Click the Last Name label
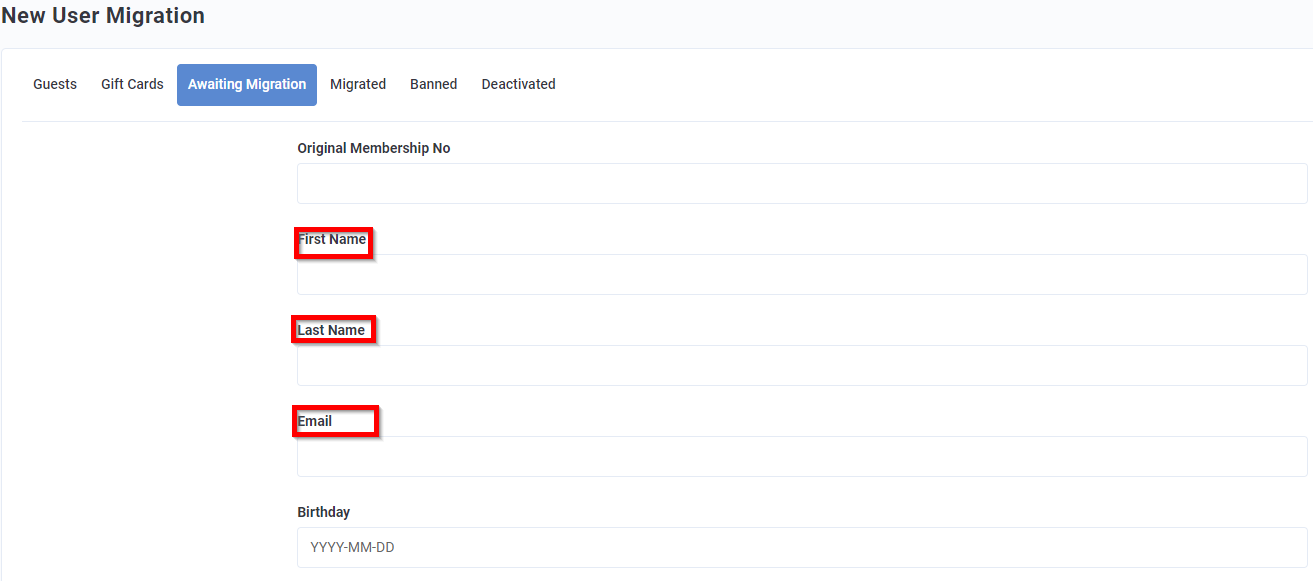The image size is (1313, 581). (x=330, y=328)
